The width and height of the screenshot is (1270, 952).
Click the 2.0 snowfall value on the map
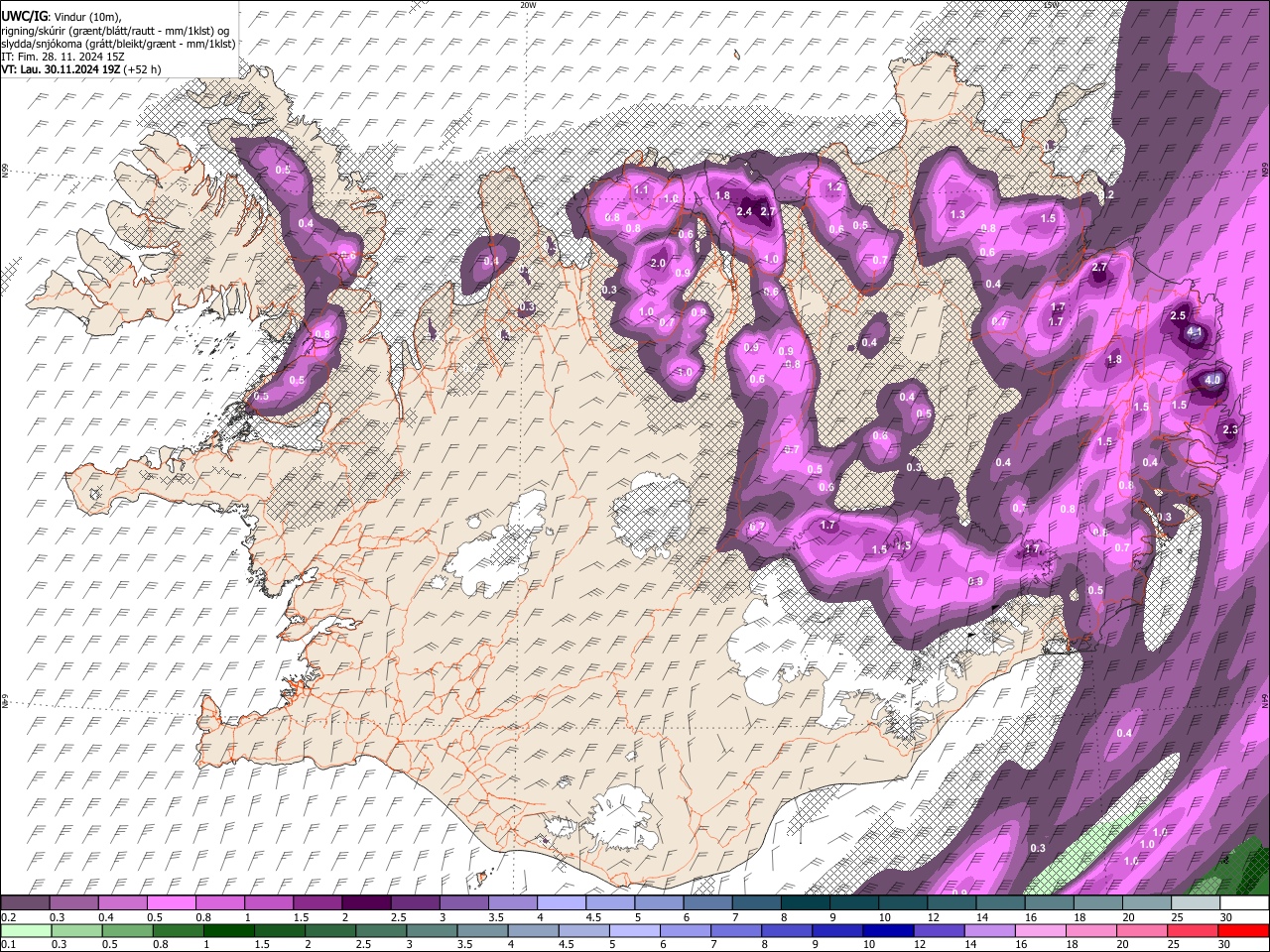658,264
